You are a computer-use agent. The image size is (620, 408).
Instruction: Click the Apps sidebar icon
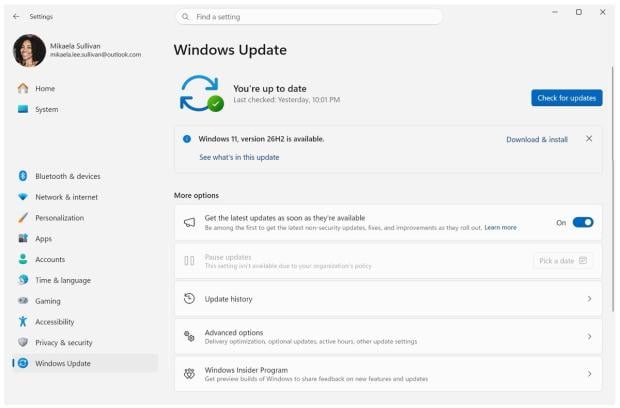pyautogui.click(x=23, y=238)
